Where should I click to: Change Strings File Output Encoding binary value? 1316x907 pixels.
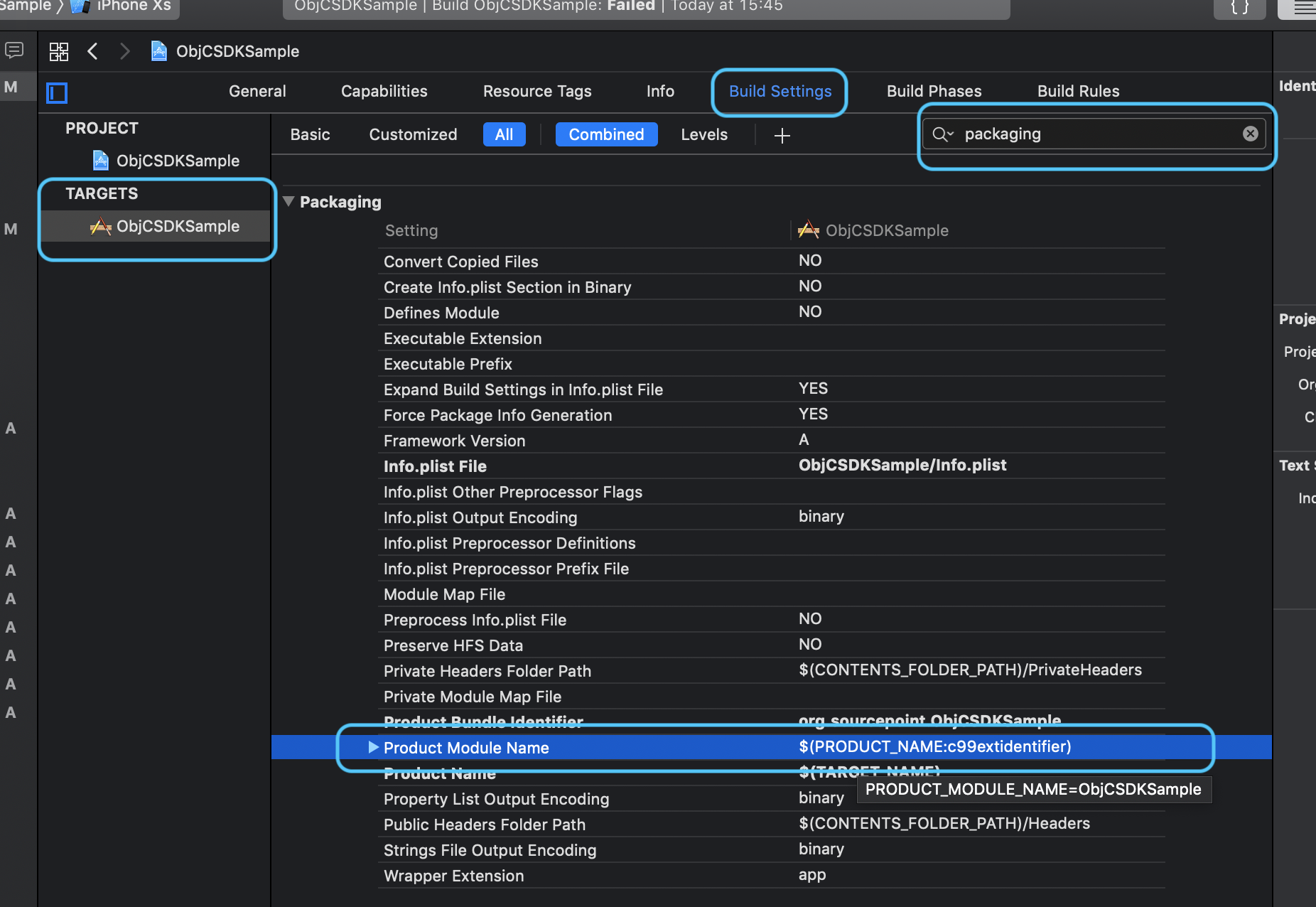(x=821, y=849)
